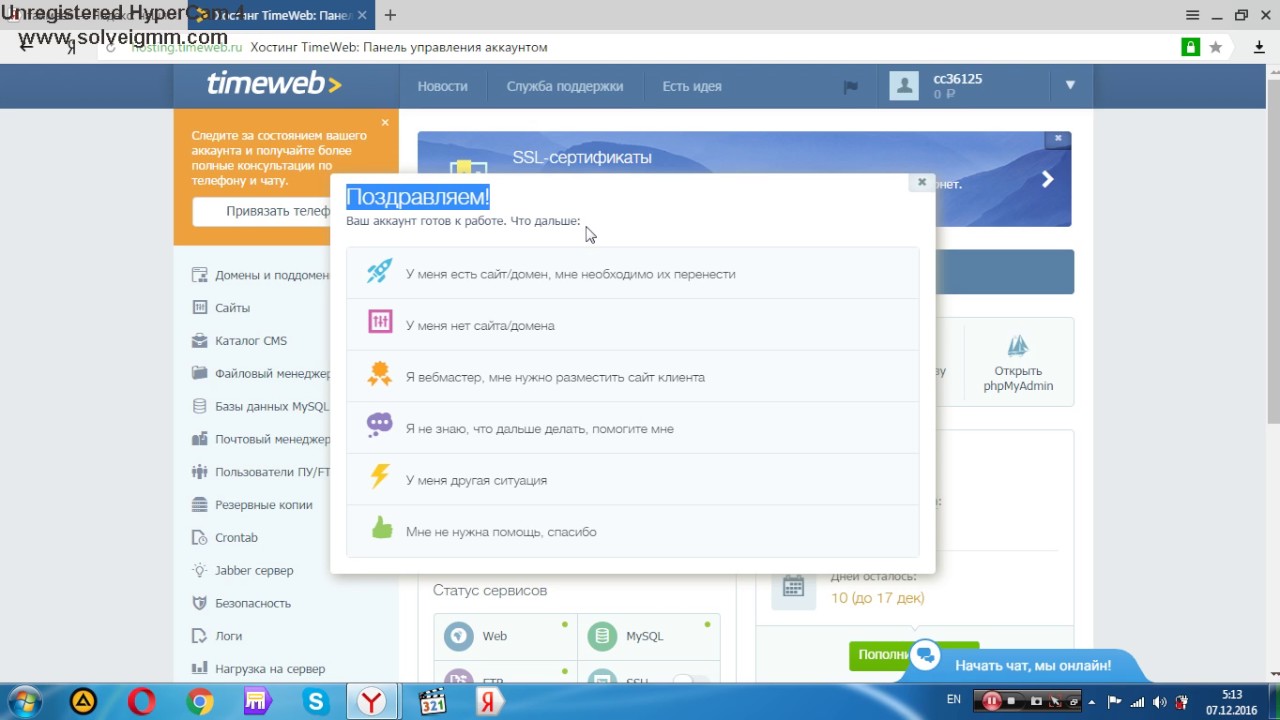Open Базы данных MySQL icon
Viewport: 1280px width, 720px height.
(198, 406)
